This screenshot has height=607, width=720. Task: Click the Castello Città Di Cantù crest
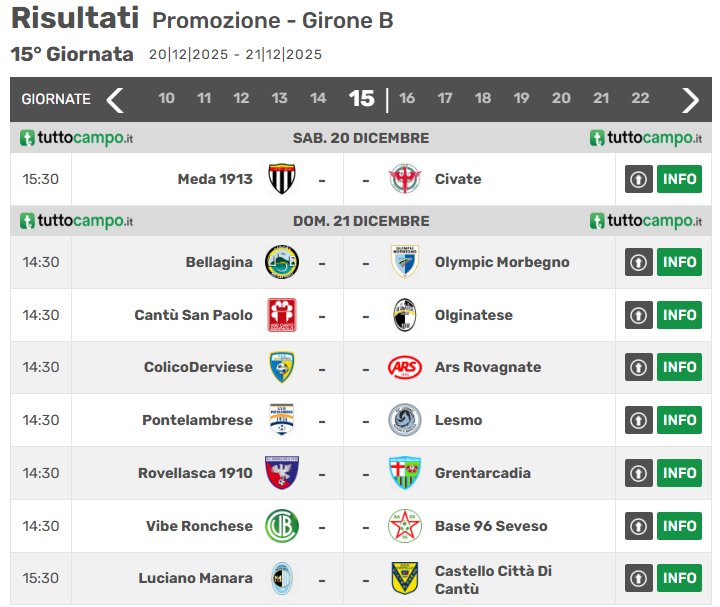(x=404, y=578)
